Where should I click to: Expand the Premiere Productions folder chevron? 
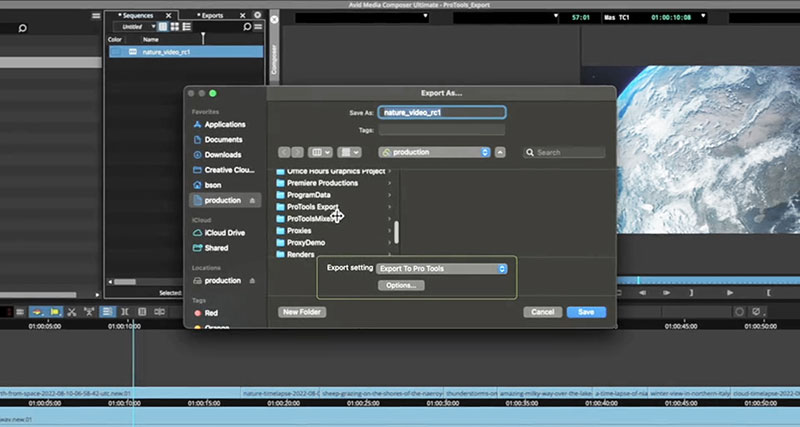pos(390,183)
